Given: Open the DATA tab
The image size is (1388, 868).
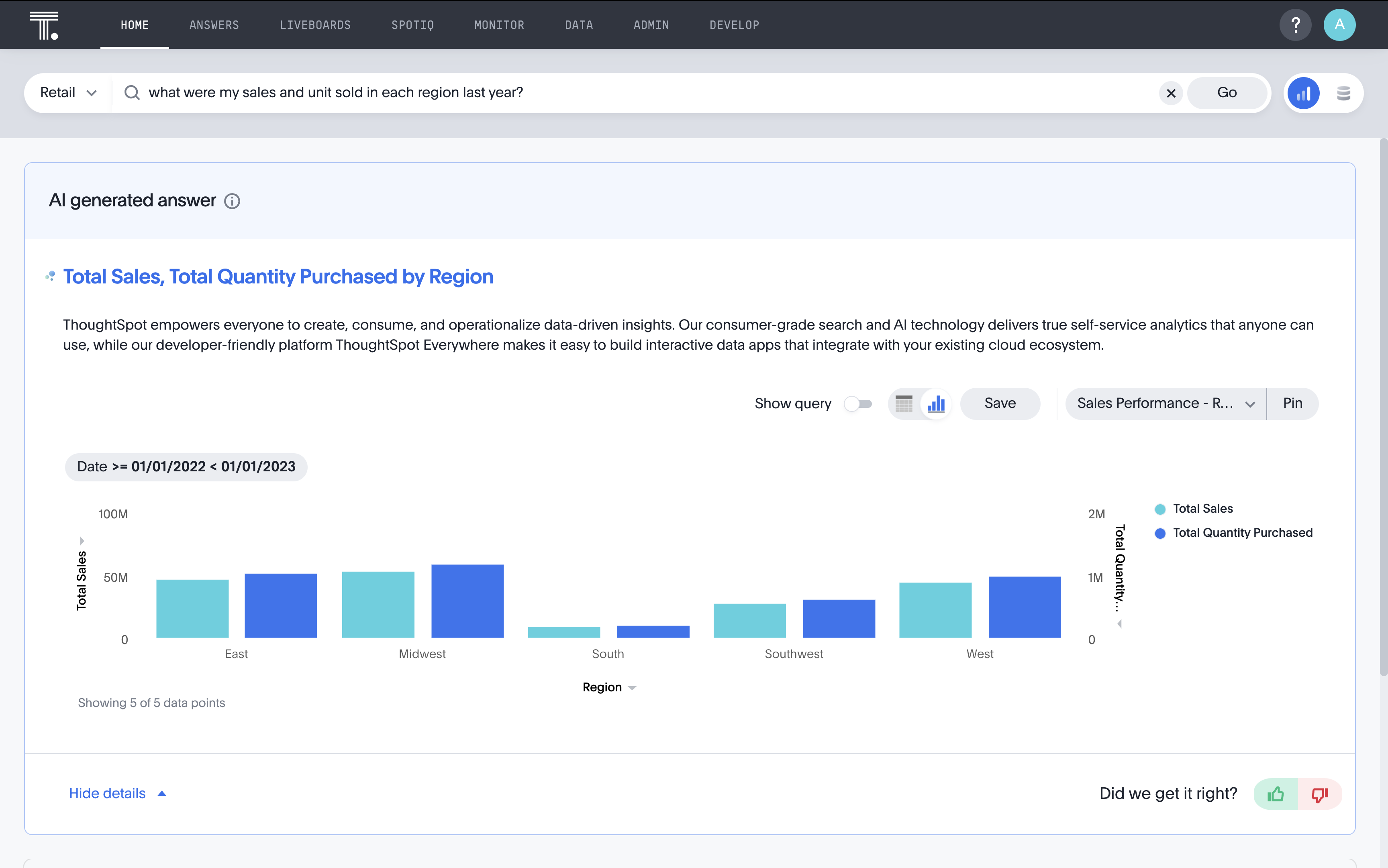Looking at the screenshot, I should (x=579, y=24).
